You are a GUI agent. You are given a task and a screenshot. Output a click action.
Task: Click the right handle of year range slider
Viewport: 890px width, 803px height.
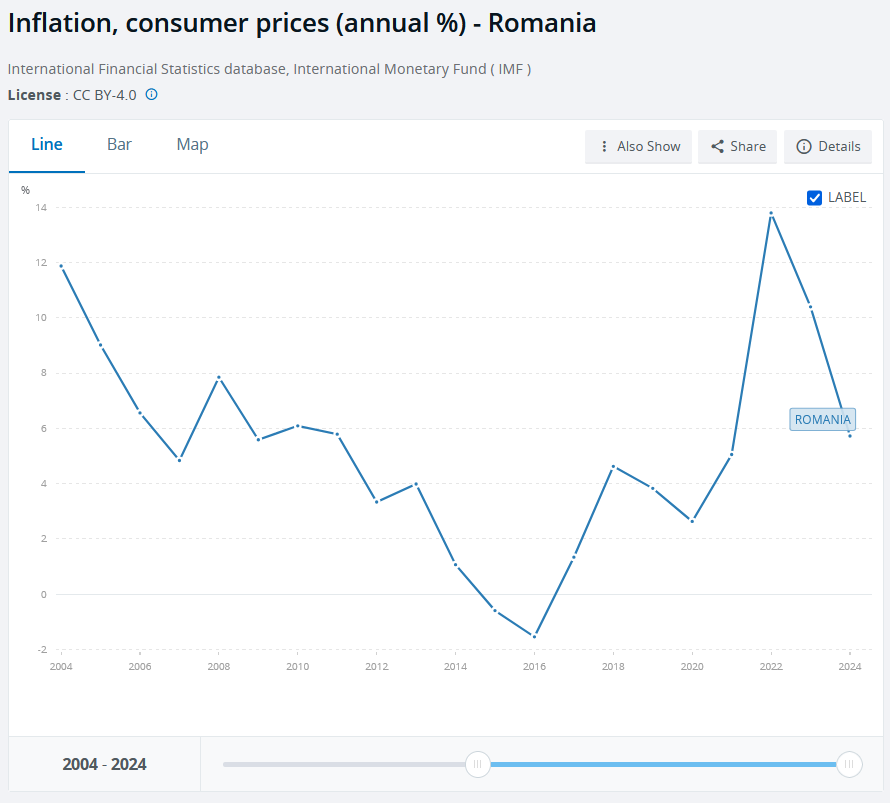[849, 765]
